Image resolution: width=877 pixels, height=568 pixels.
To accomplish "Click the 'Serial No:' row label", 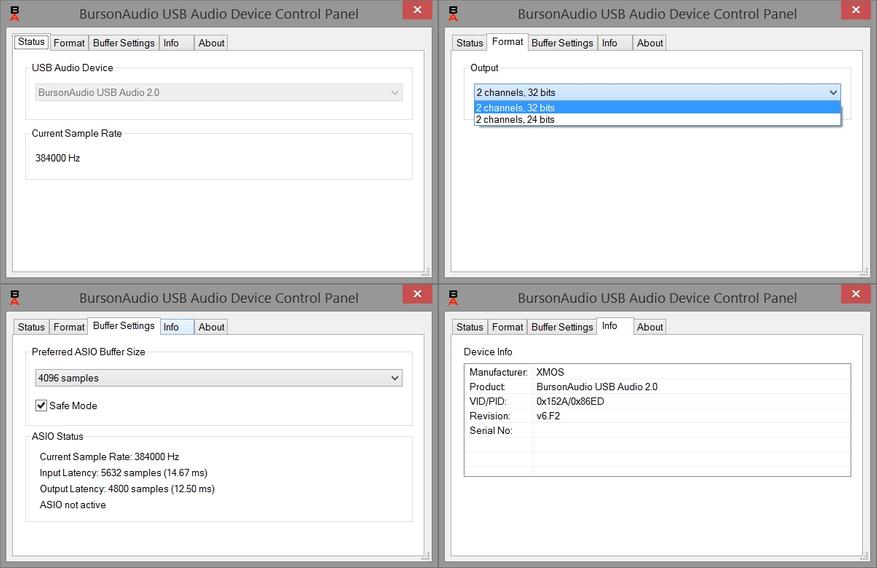I will tap(491, 430).
